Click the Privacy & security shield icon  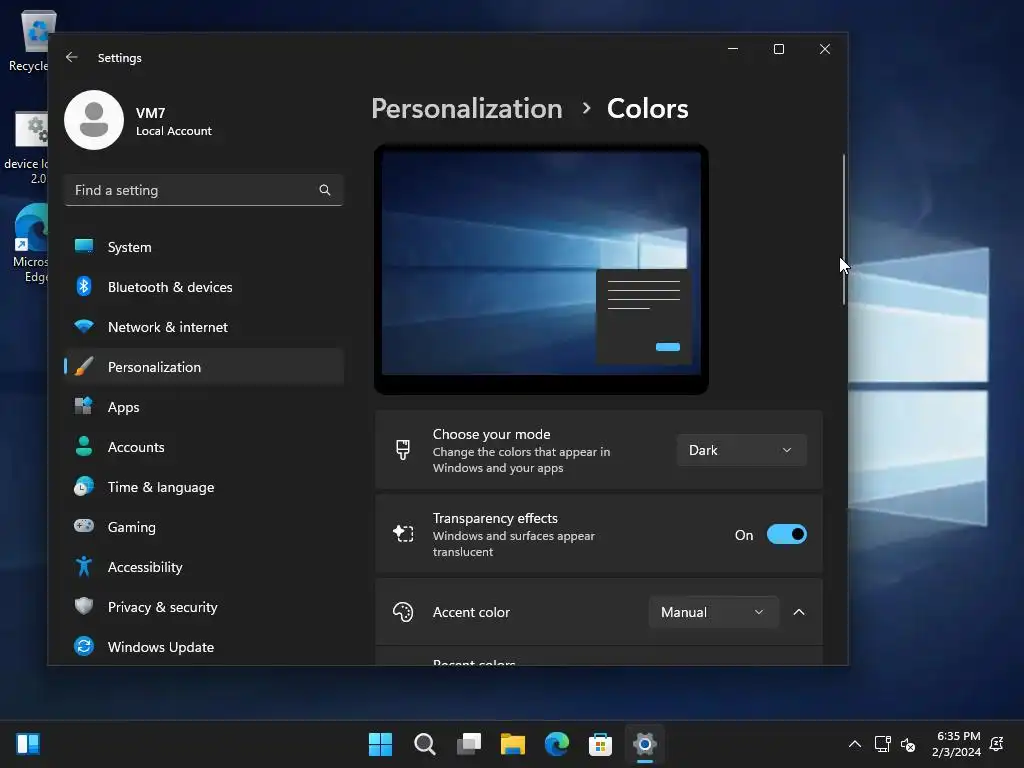(x=84, y=606)
